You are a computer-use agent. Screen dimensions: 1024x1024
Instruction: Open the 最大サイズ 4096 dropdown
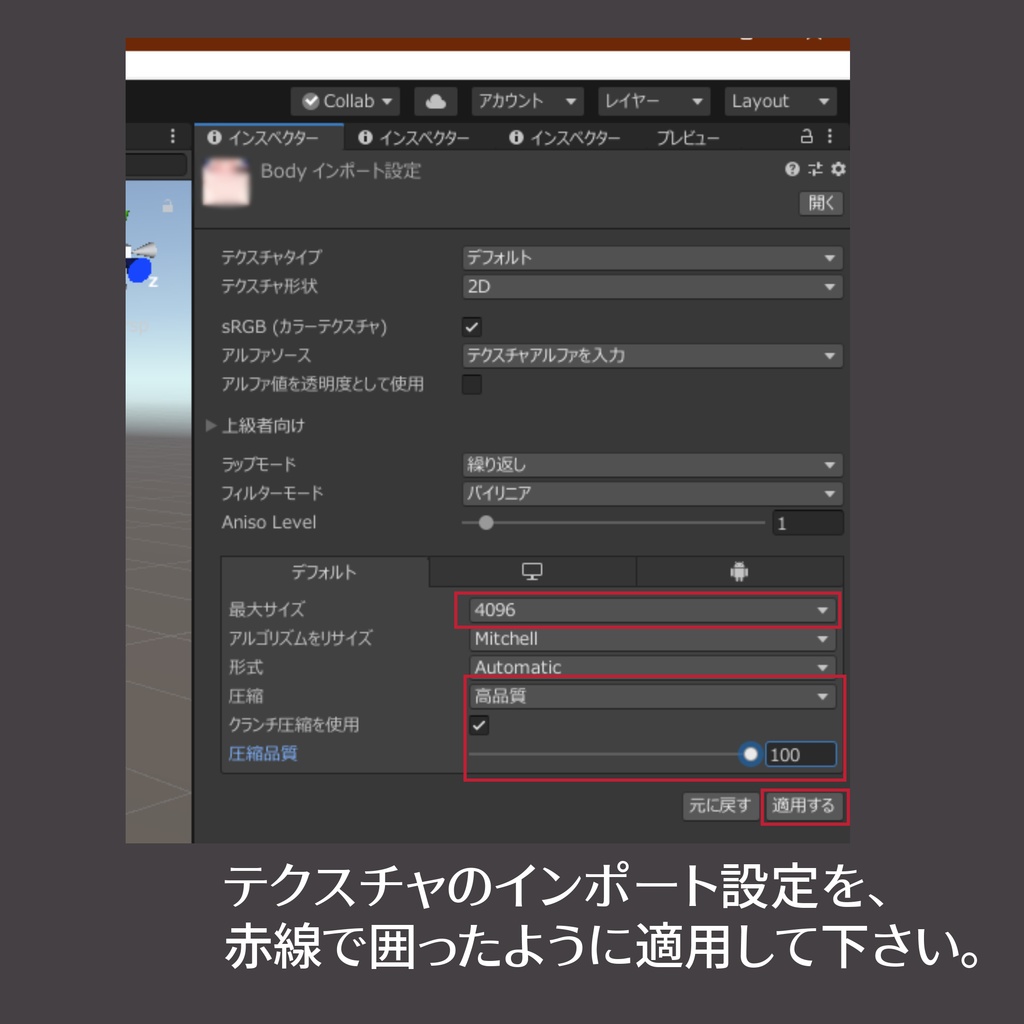pos(652,610)
